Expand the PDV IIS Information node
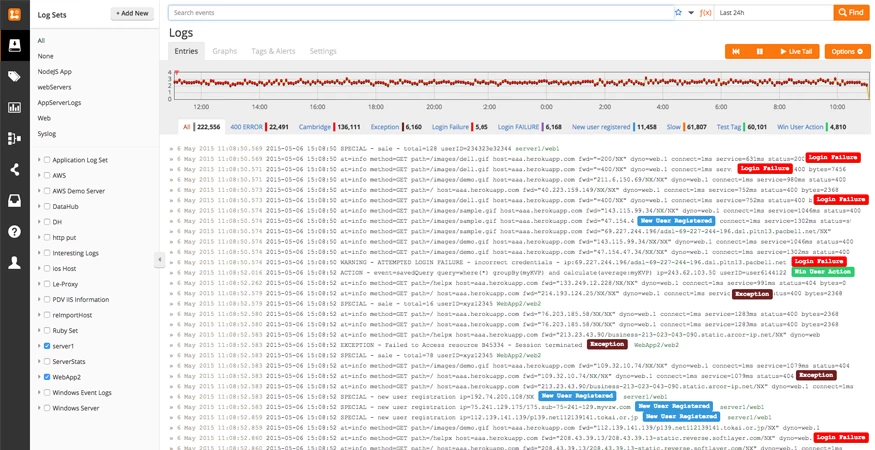This screenshot has width=875, height=450. tap(39, 299)
